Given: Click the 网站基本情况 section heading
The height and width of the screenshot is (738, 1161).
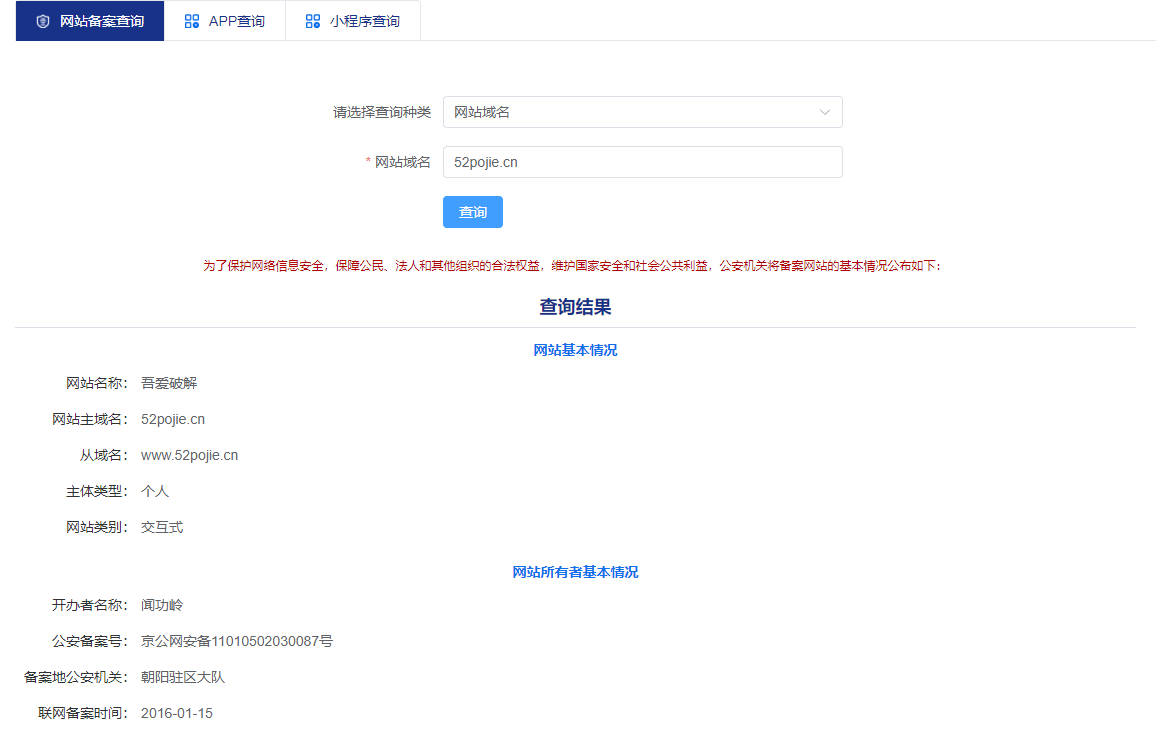Looking at the screenshot, I should tap(575, 350).
